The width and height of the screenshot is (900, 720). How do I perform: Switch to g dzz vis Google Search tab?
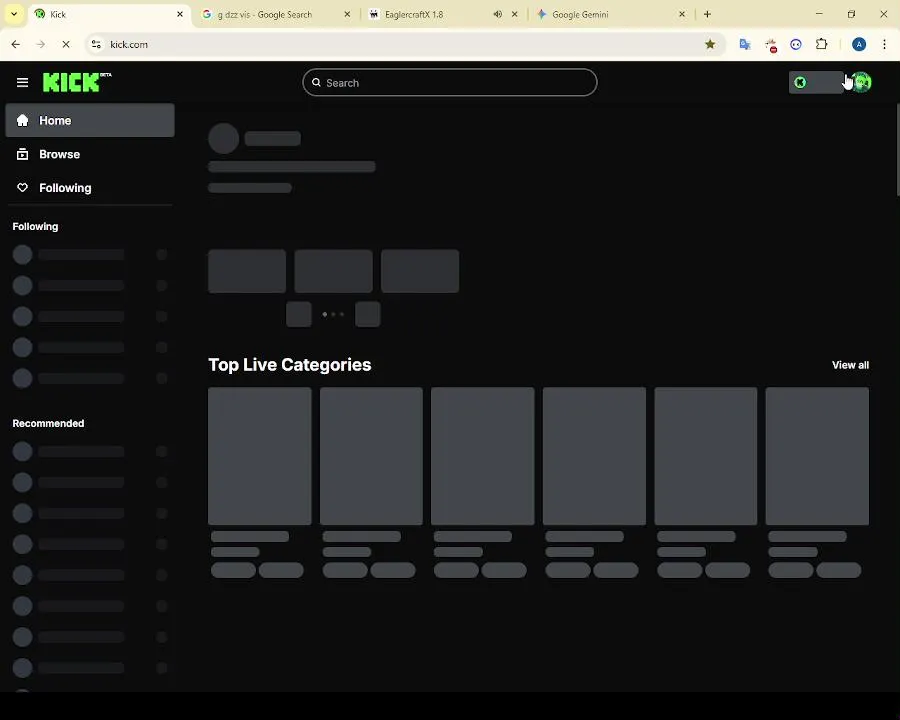click(x=276, y=14)
